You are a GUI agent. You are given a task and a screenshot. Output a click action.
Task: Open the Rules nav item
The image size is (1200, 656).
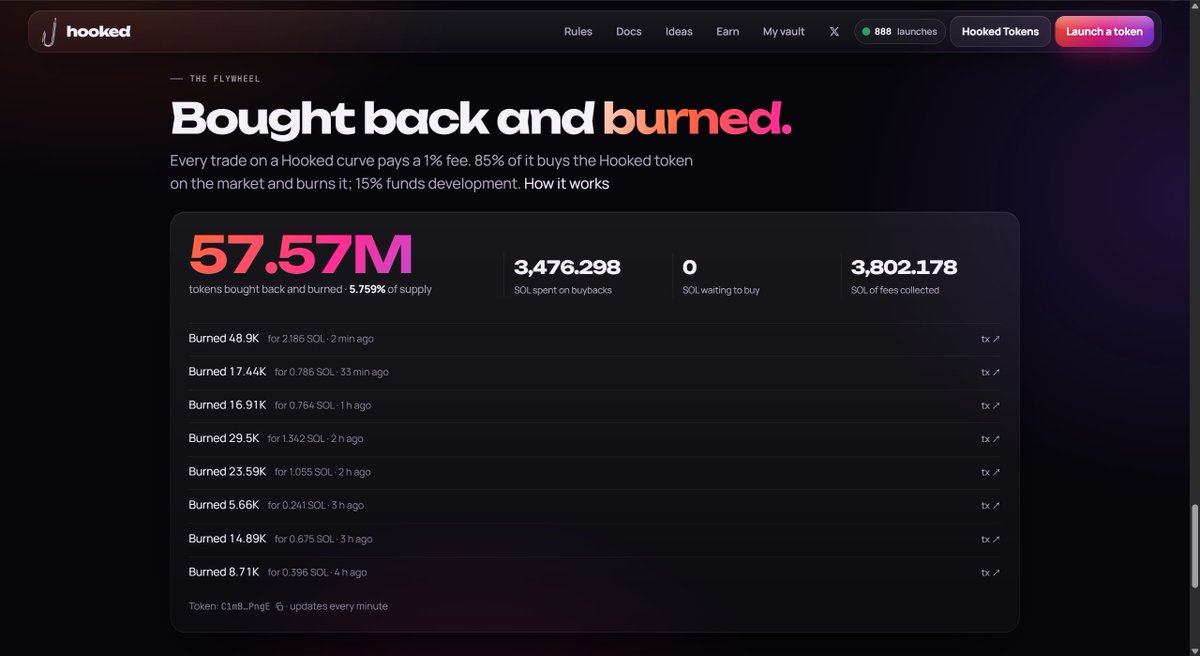pos(578,32)
